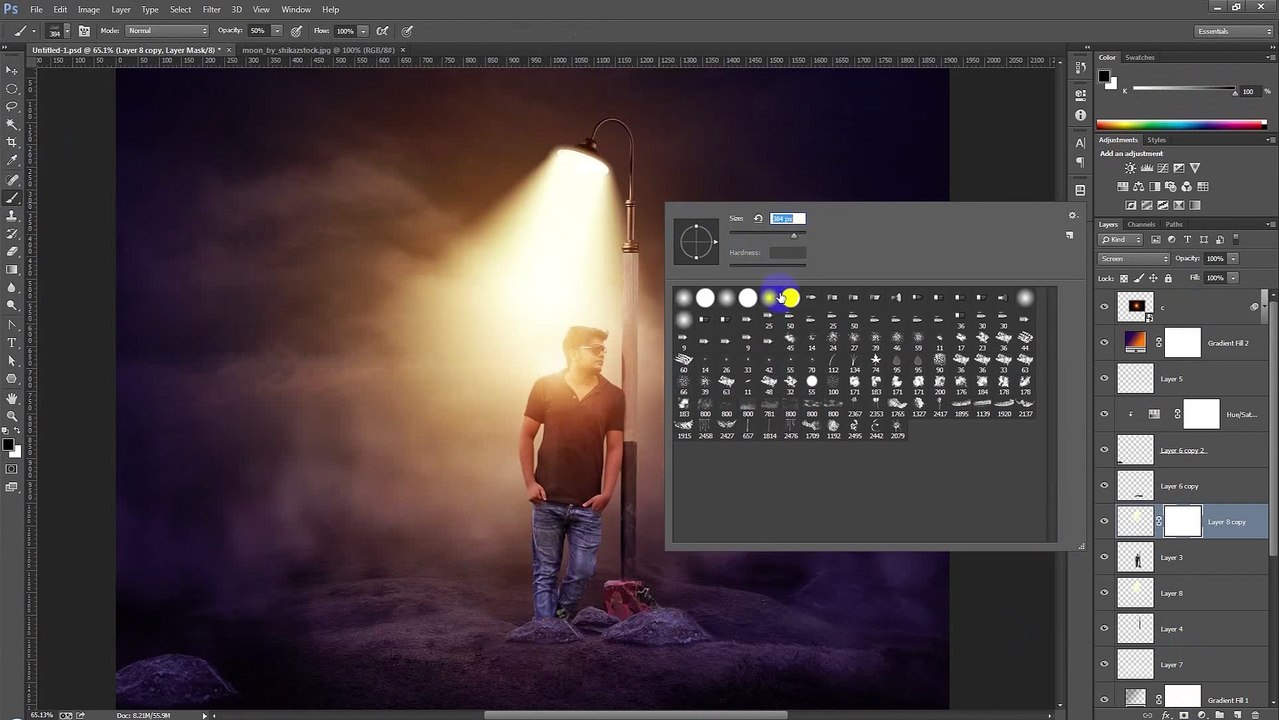Toggle layer filtering on/off switch
Image resolution: width=1279 pixels, height=720 pixels.
tap(1235, 240)
